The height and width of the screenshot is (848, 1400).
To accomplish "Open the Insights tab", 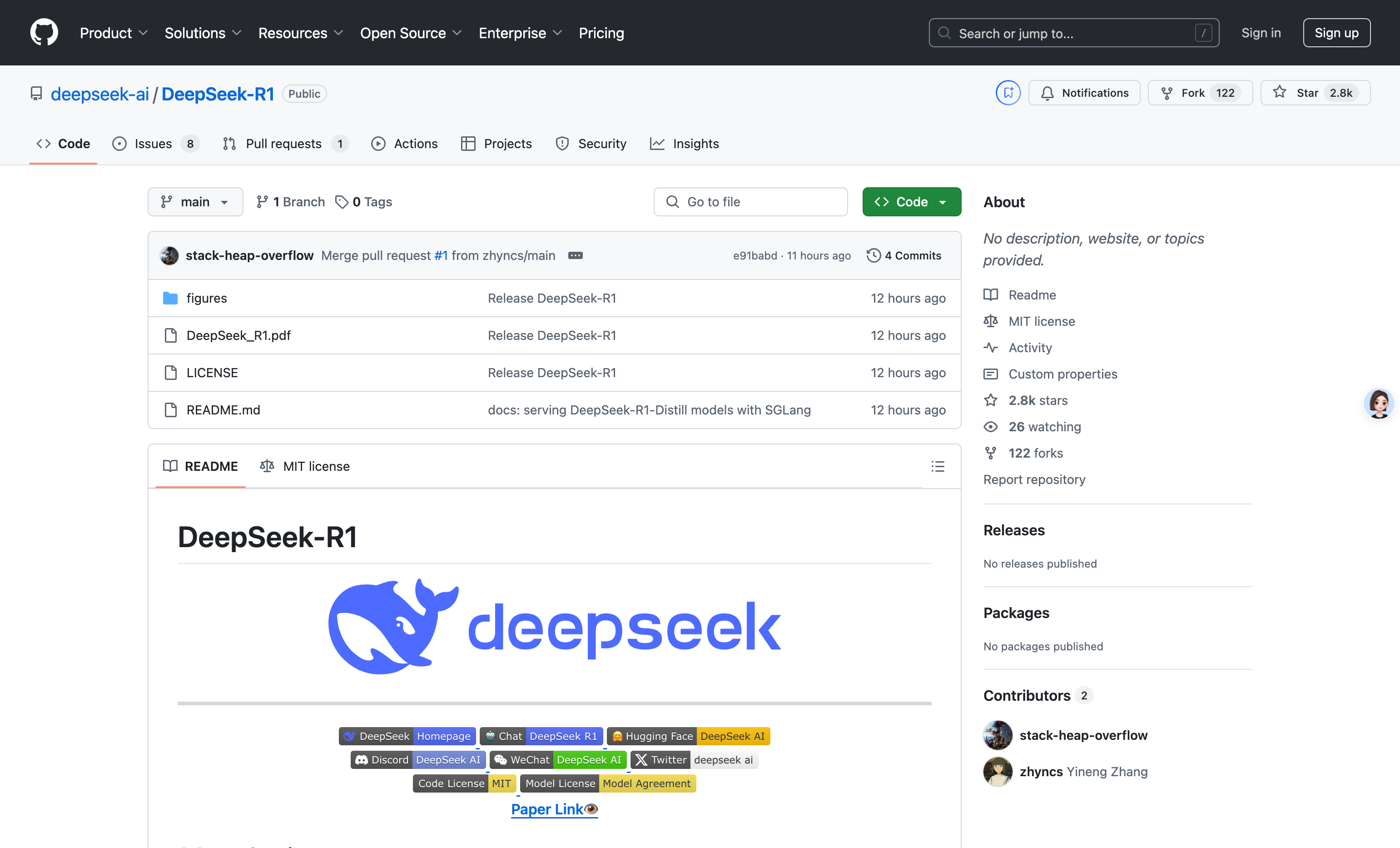I will pos(685,144).
